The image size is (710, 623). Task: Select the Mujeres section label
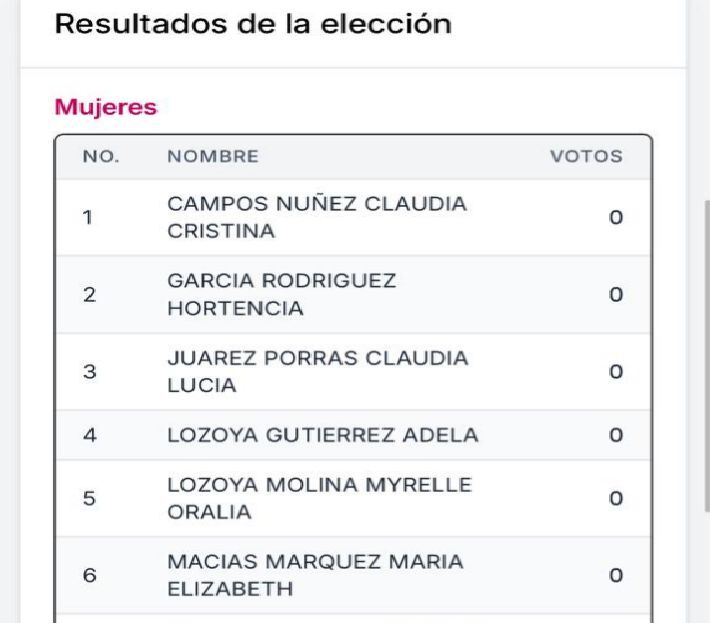[106, 108]
